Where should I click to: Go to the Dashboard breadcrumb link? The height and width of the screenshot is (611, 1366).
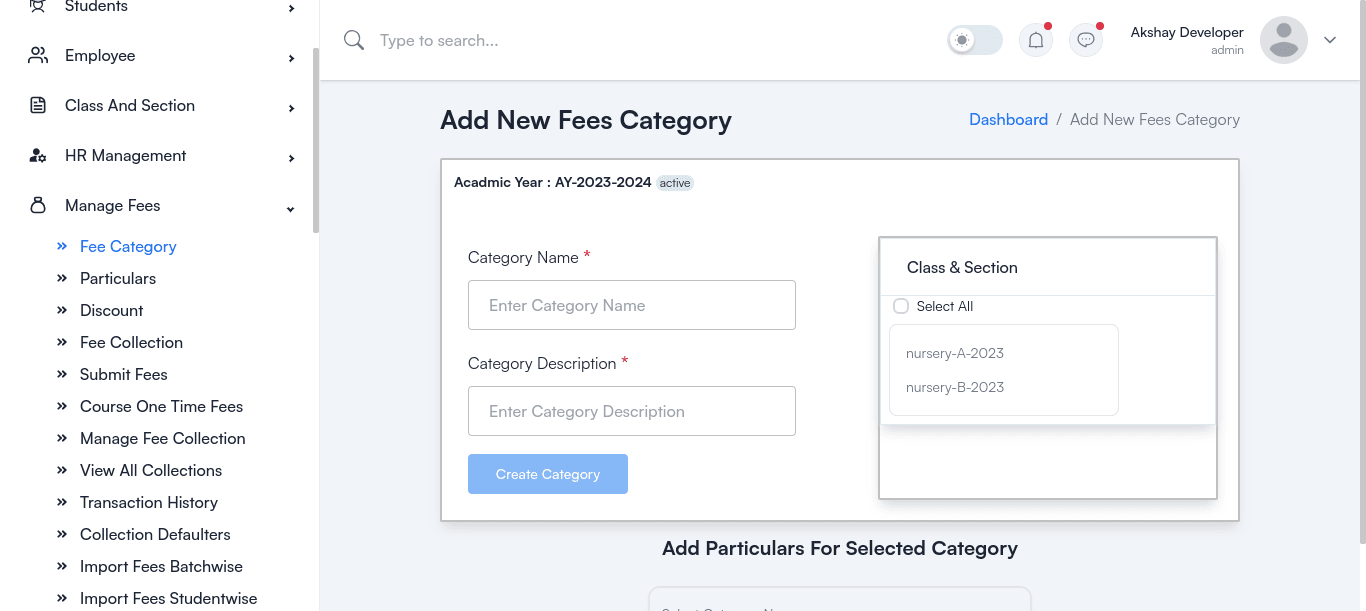point(1008,119)
